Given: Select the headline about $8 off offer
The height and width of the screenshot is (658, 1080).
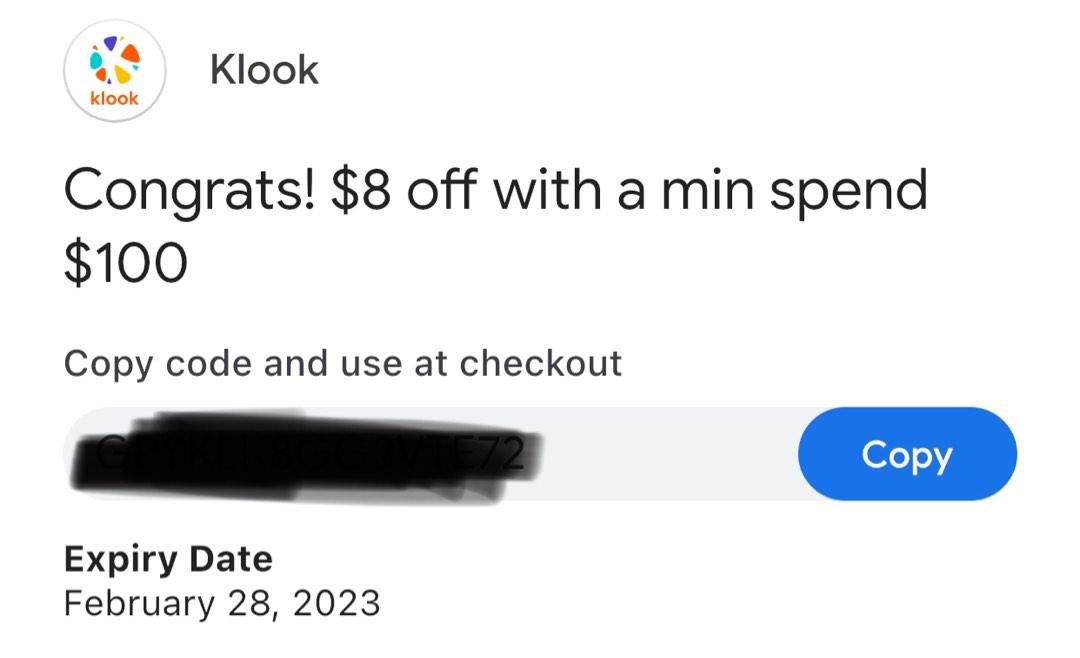Looking at the screenshot, I should pyautogui.click(x=496, y=190).
